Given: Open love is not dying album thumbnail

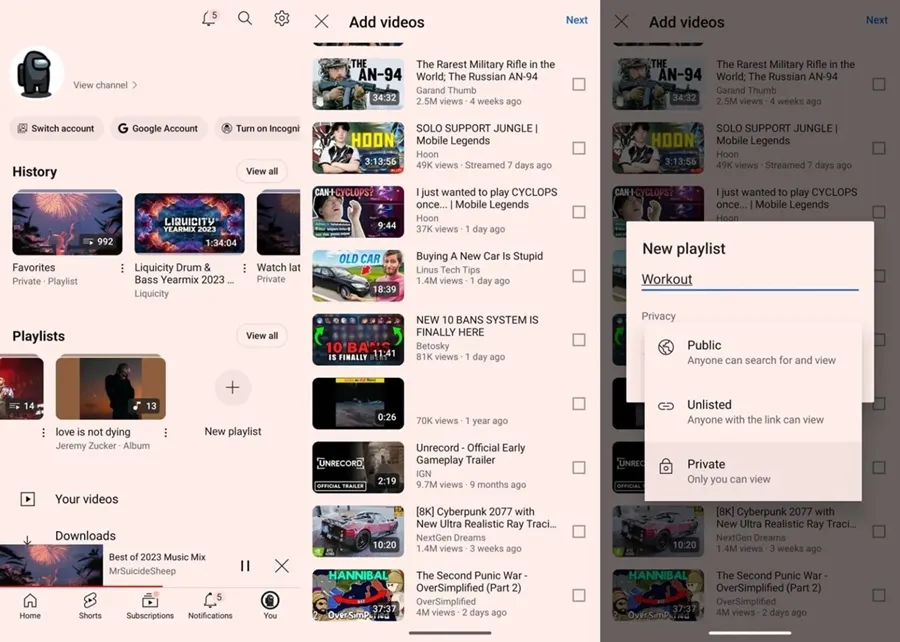Looking at the screenshot, I should pos(111,387).
